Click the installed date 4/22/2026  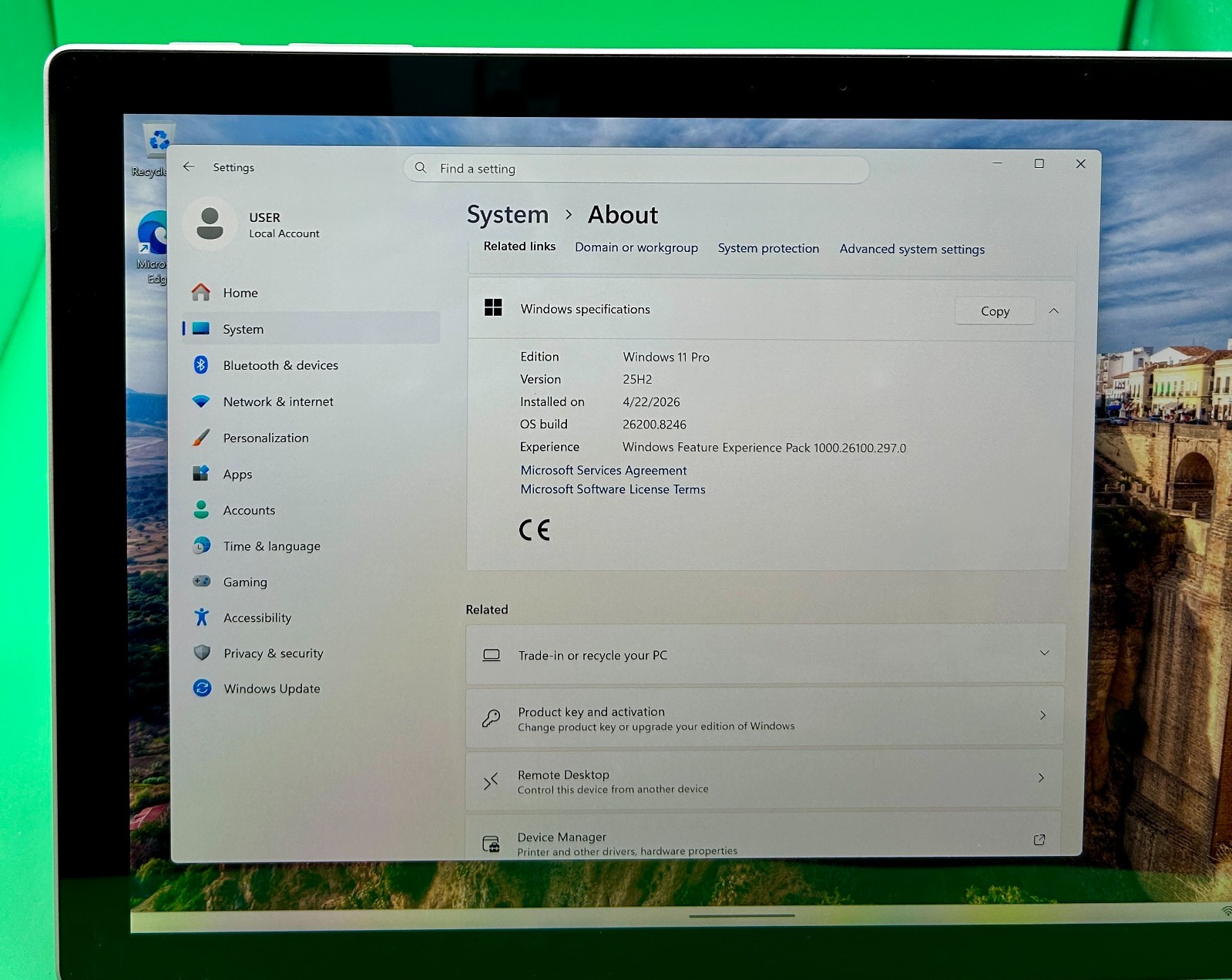coord(651,402)
